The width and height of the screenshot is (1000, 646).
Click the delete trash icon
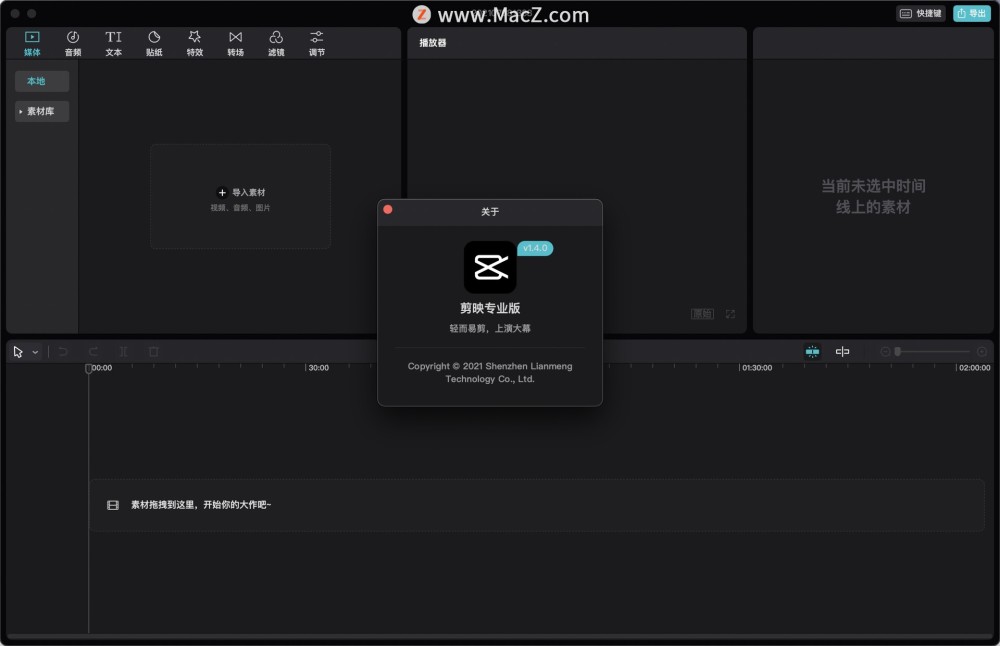[154, 351]
